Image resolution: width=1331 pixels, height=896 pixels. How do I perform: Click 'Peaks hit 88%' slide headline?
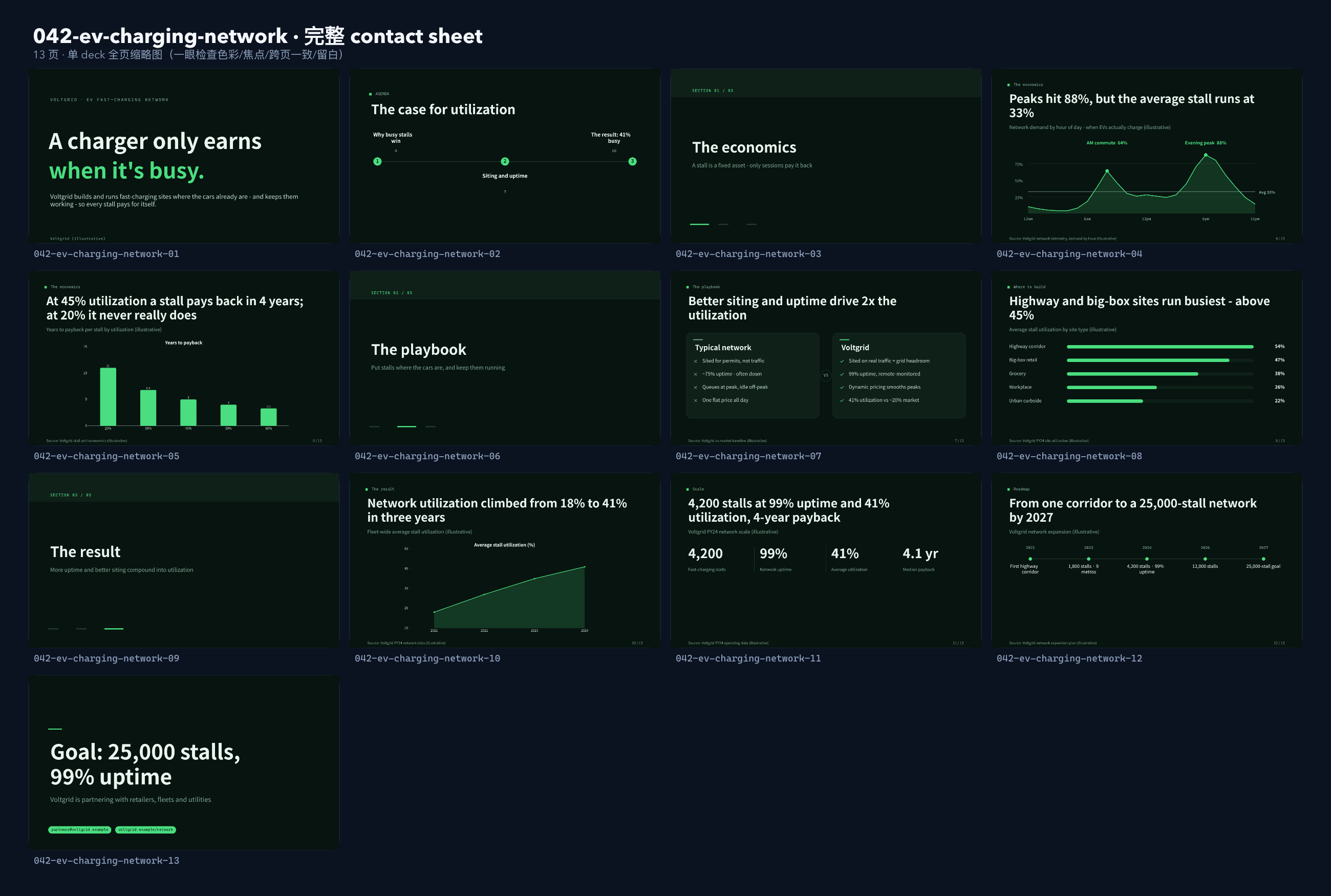[x=1132, y=105]
